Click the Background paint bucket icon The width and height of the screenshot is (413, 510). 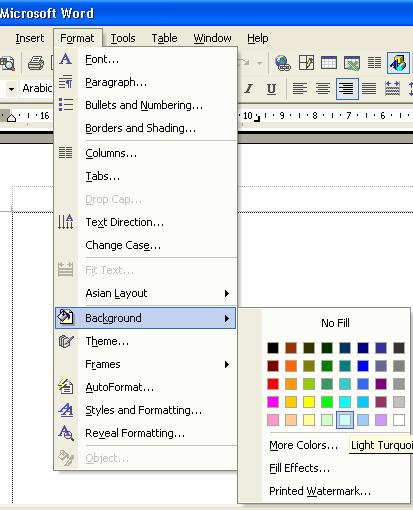66,317
